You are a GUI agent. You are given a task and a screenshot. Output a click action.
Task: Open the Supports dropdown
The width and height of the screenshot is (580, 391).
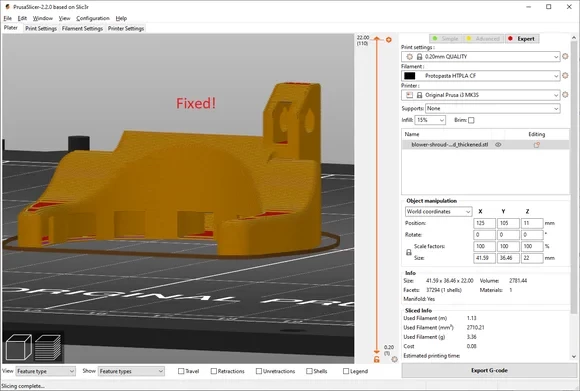493,108
